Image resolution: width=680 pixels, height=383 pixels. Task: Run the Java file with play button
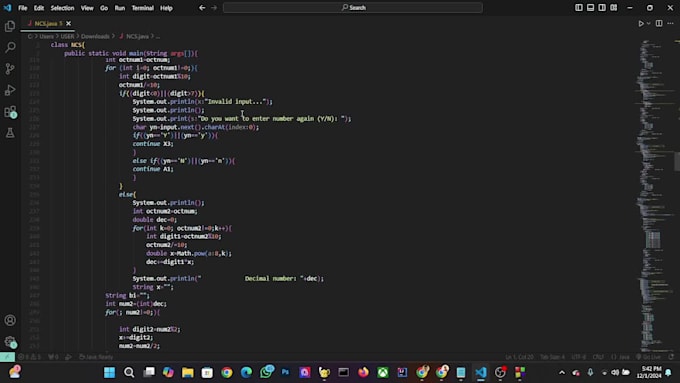[x=641, y=23]
